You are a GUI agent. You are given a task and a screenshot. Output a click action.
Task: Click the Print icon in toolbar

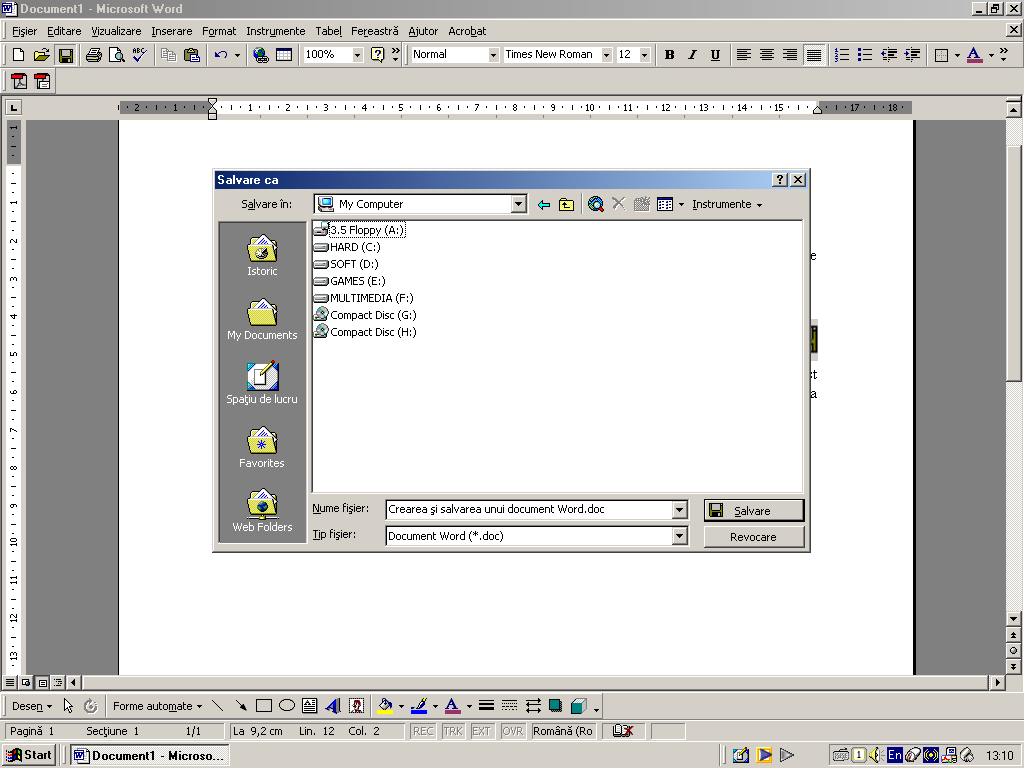pos(94,55)
